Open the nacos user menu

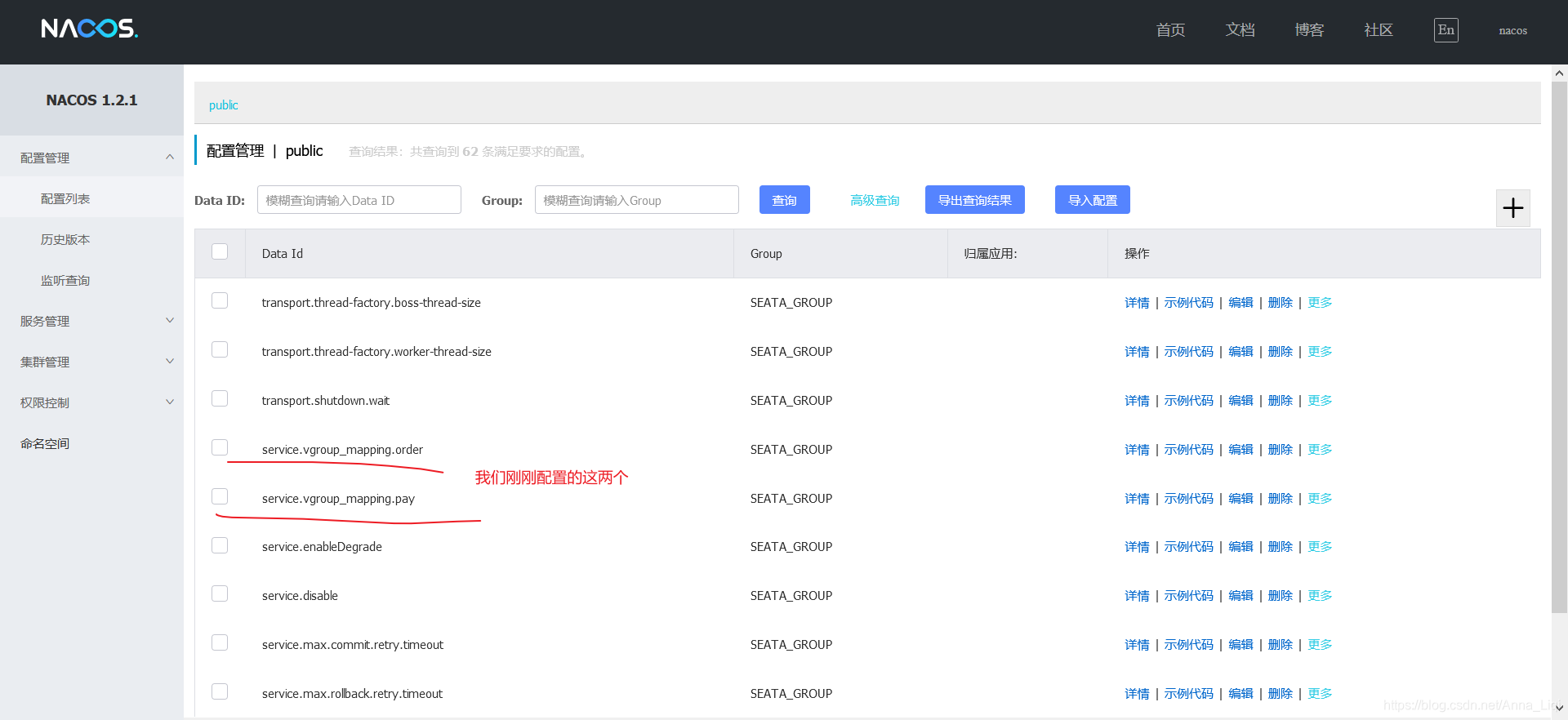(x=1512, y=31)
